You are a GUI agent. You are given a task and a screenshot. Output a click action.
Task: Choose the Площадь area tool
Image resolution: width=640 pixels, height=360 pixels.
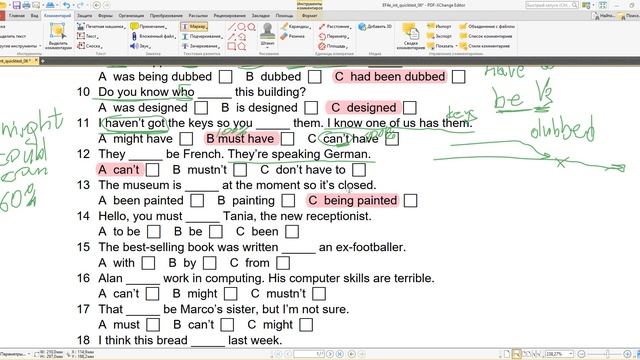332,46
